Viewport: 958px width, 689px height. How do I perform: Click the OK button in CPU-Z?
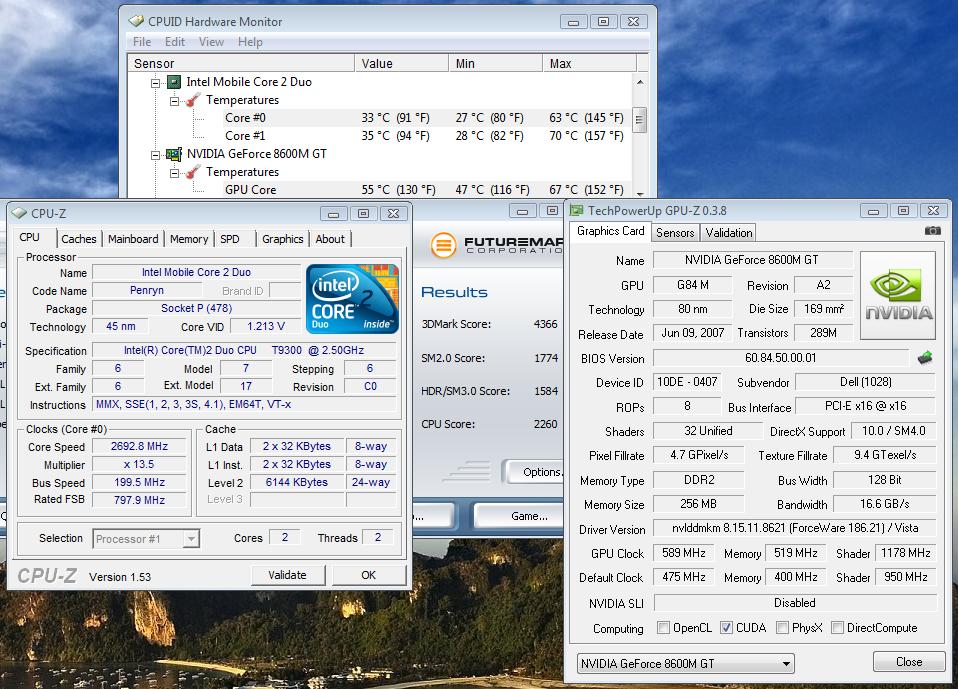click(368, 575)
